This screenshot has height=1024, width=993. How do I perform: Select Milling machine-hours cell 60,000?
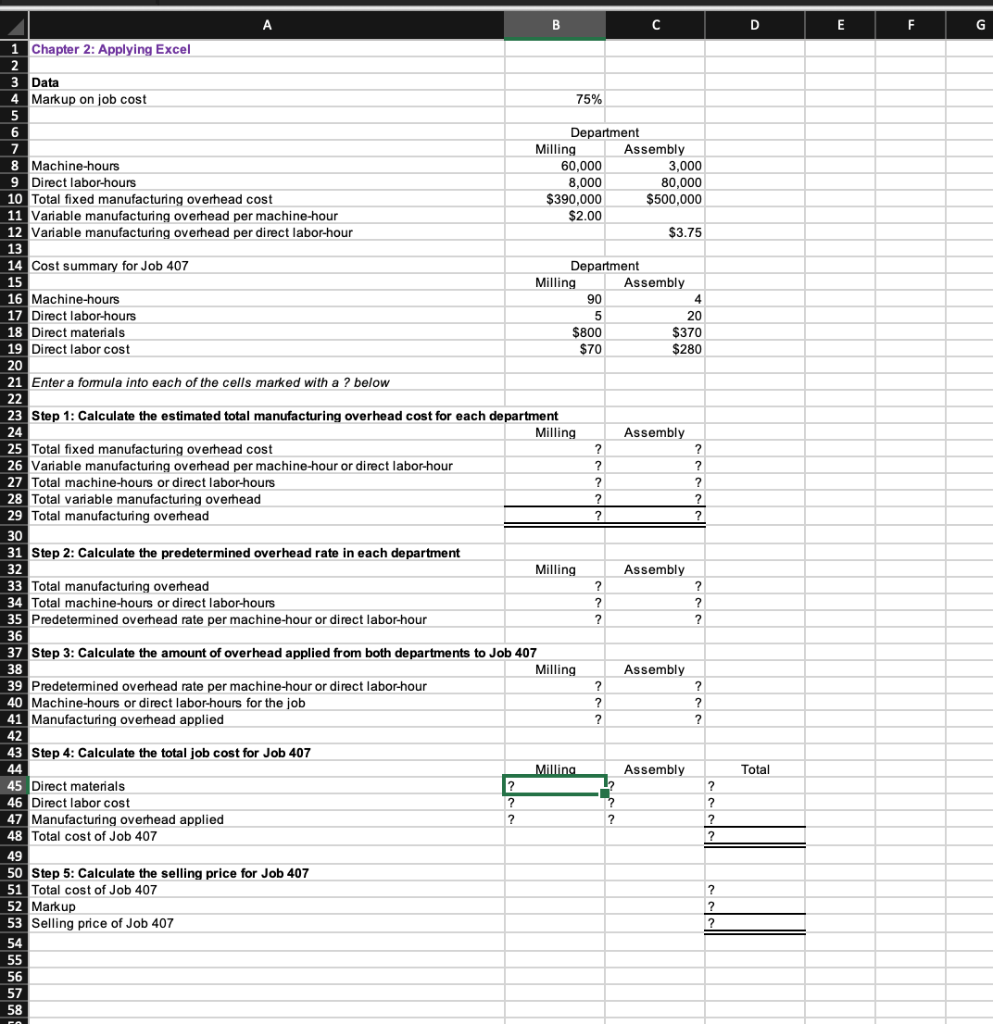(x=555, y=166)
